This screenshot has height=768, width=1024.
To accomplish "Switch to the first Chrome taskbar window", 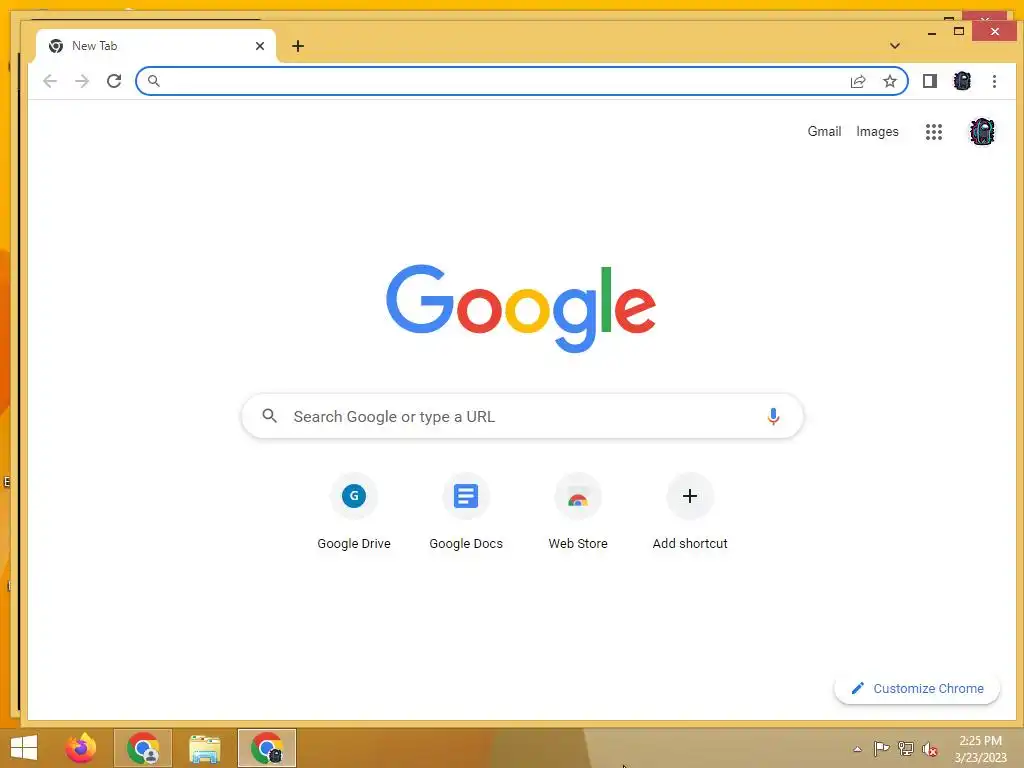I will [x=143, y=748].
